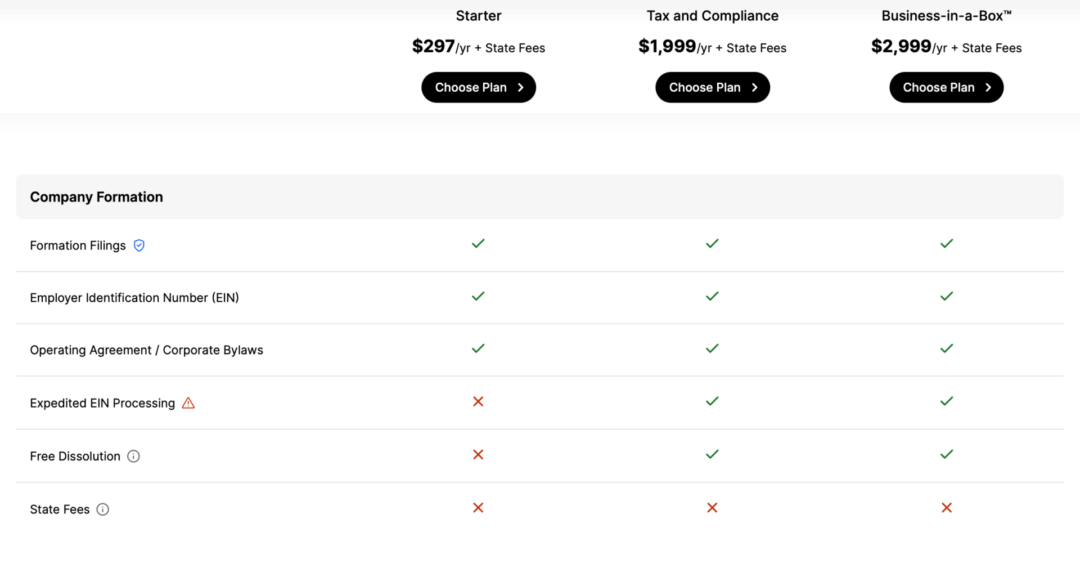This screenshot has height=568, width=1080.
Task: Click the red X for Starter Expedited EIN Processing
Action: (x=478, y=401)
